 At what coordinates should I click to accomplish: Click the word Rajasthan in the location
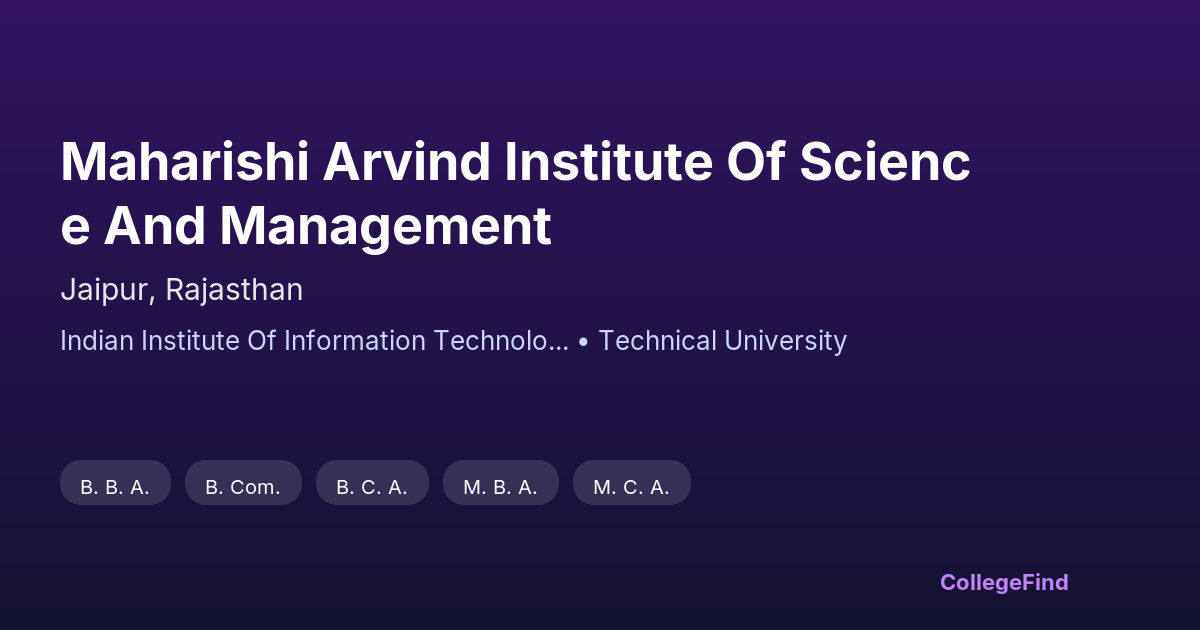(234, 290)
